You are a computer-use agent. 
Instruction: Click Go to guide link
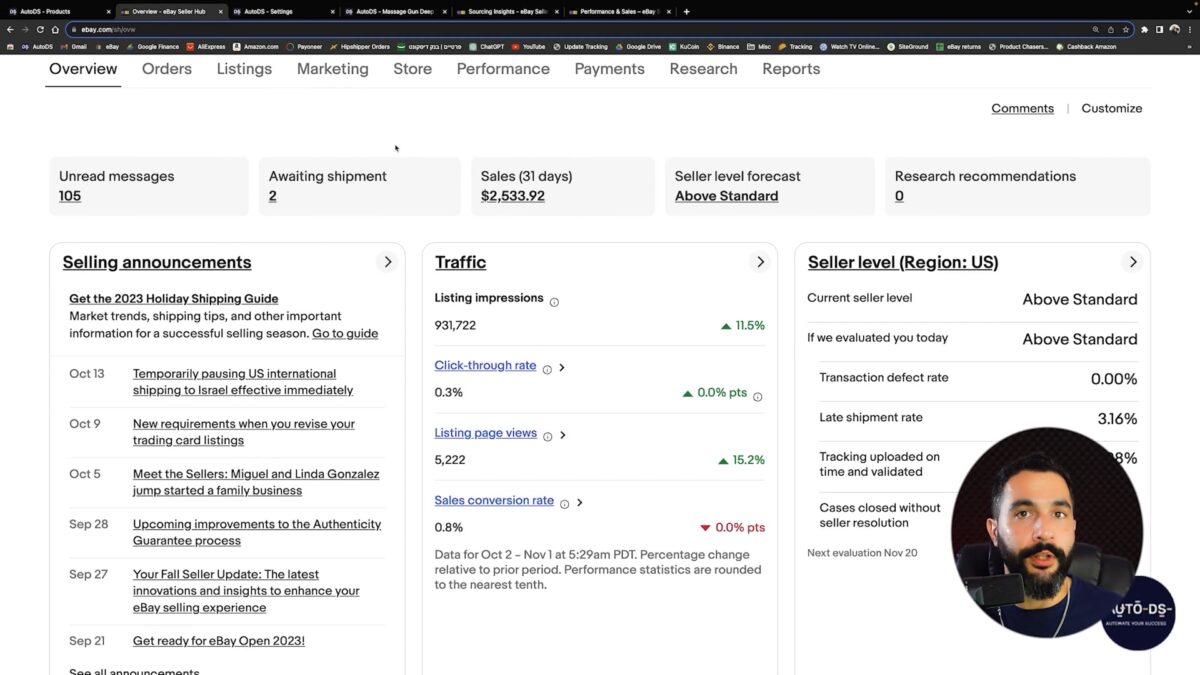tap(345, 333)
